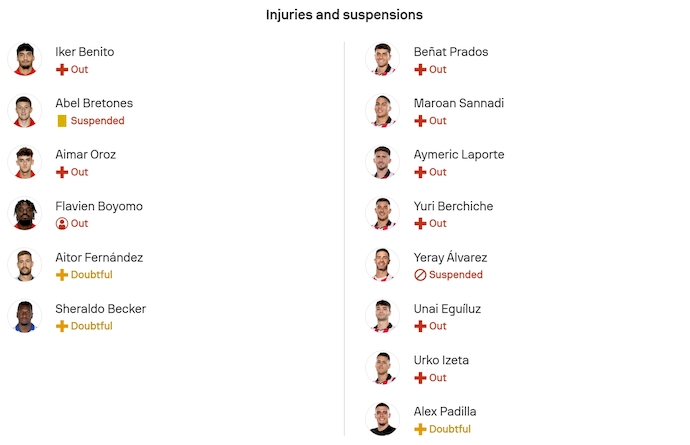The width and height of the screenshot is (690, 445).
Task: Select Beñat Prados's player photo
Action: (x=382, y=59)
